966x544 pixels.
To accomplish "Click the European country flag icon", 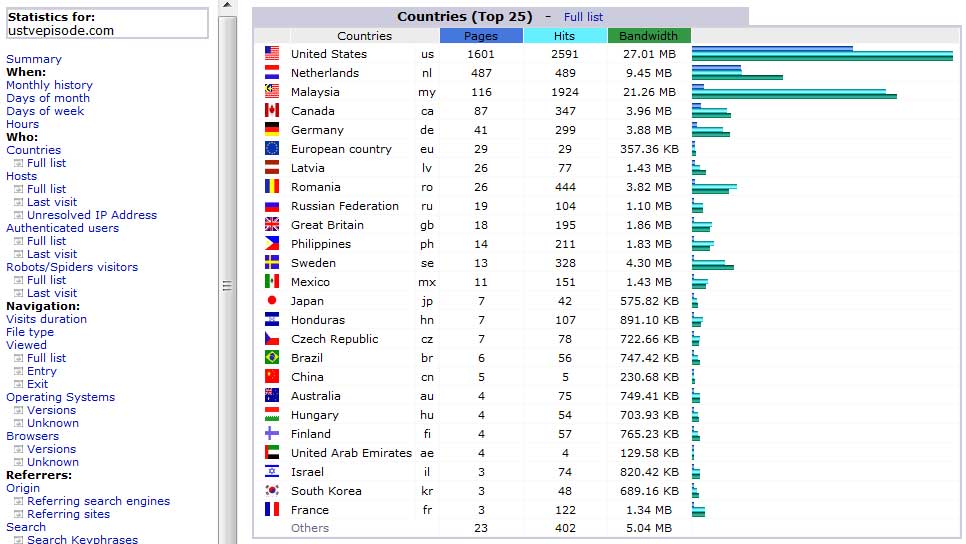I will [x=272, y=148].
